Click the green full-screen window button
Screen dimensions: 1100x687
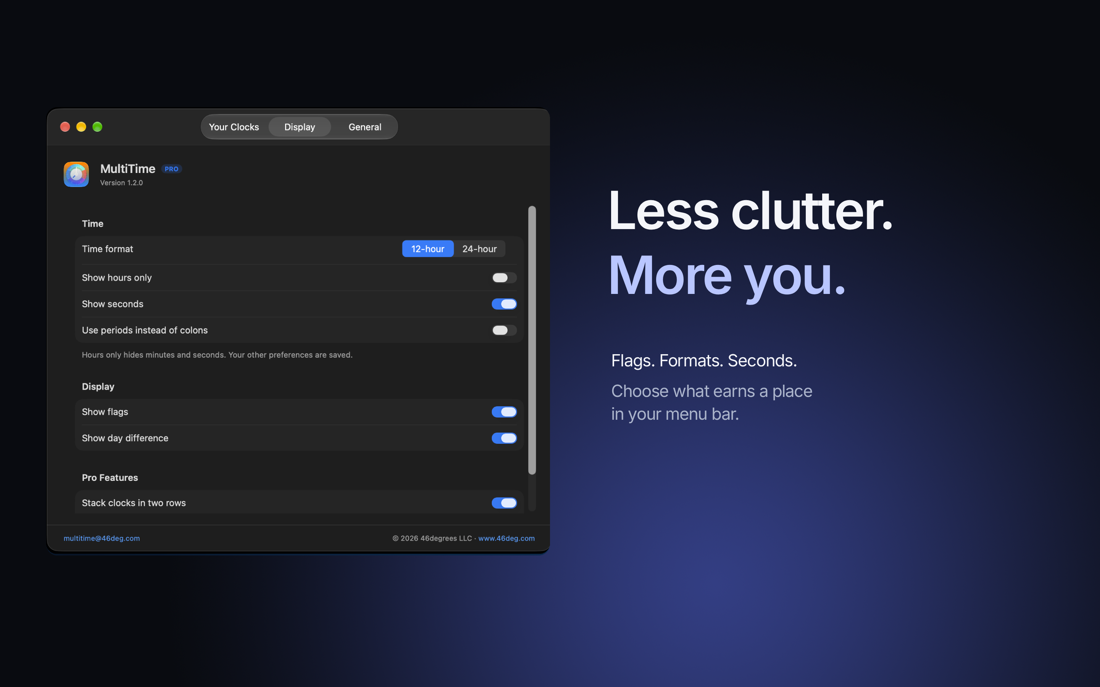98,127
